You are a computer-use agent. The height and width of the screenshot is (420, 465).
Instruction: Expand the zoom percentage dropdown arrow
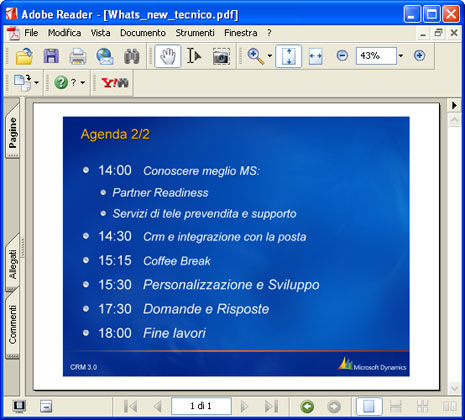pyautogui.click(x=401, y=56)
